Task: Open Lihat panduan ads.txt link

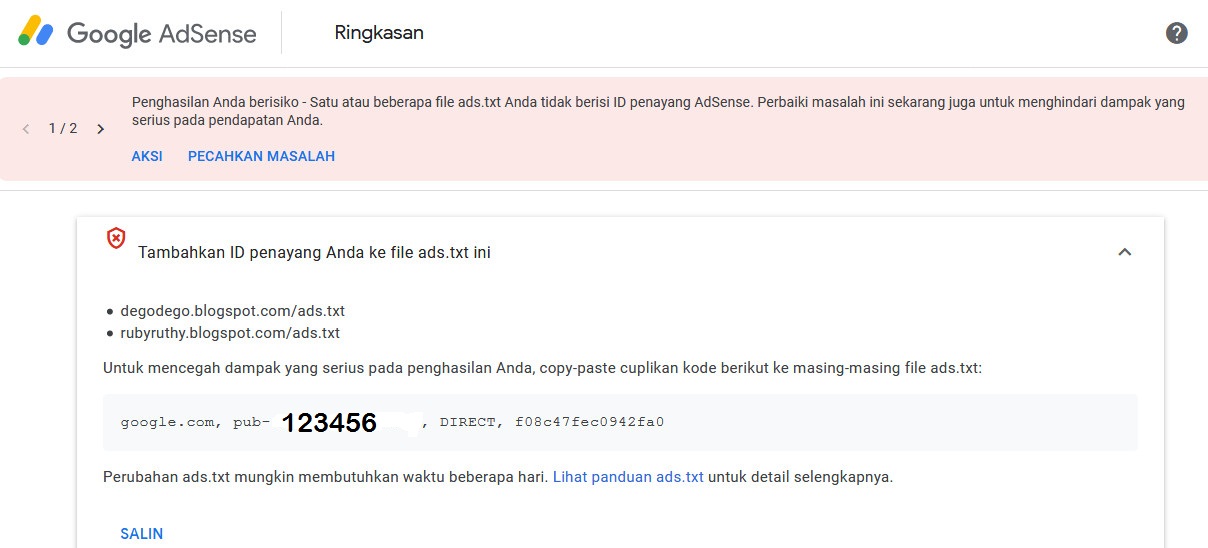Action: [628, 477]
